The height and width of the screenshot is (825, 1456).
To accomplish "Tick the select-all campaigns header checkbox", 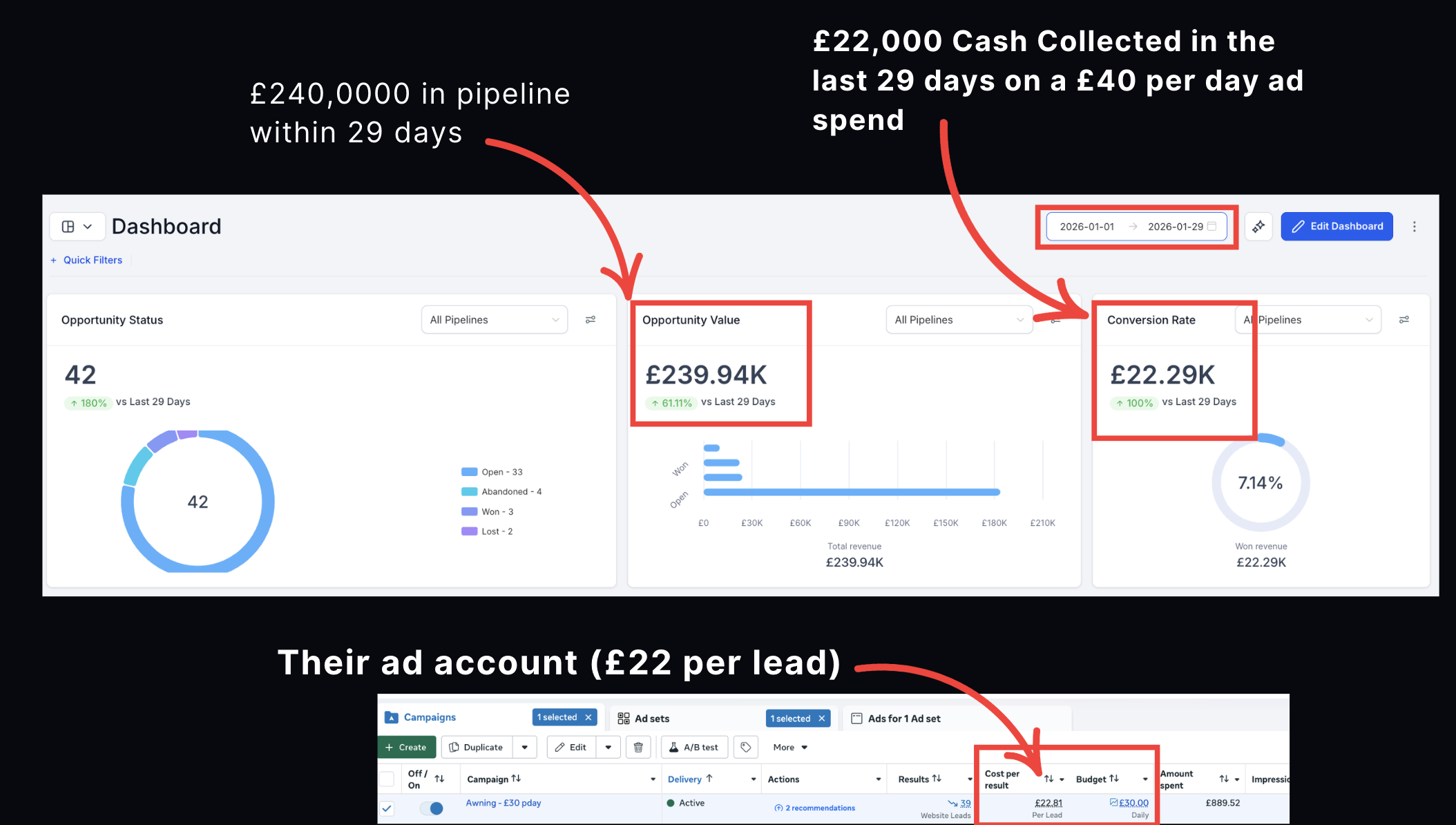I will point(387,779).
